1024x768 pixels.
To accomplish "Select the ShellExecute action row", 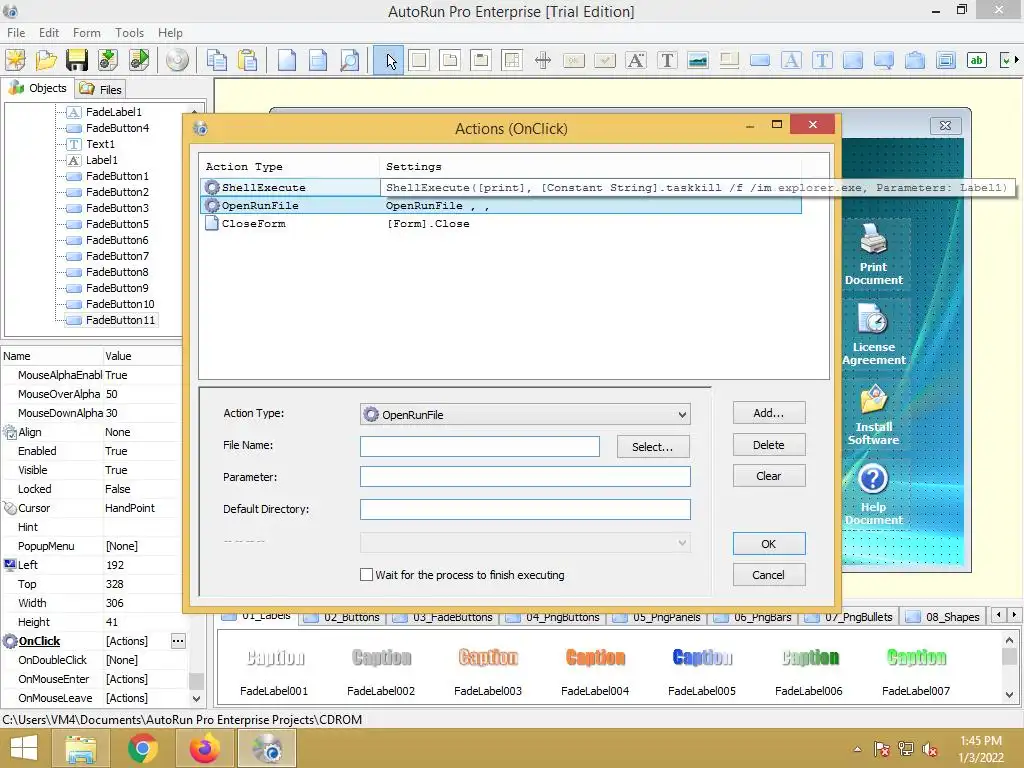I will click(501, 187).
